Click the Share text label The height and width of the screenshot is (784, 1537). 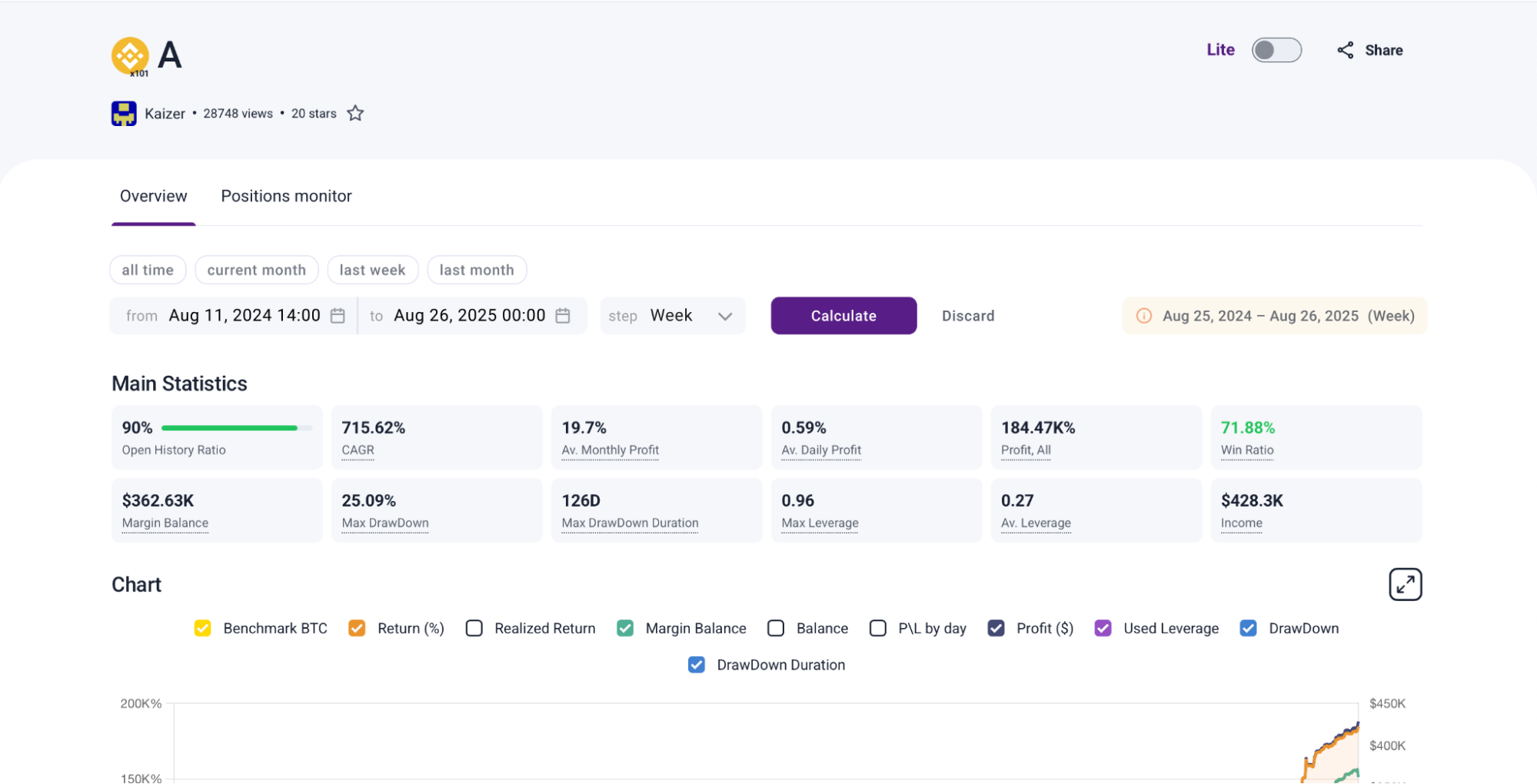[1384, 51]
